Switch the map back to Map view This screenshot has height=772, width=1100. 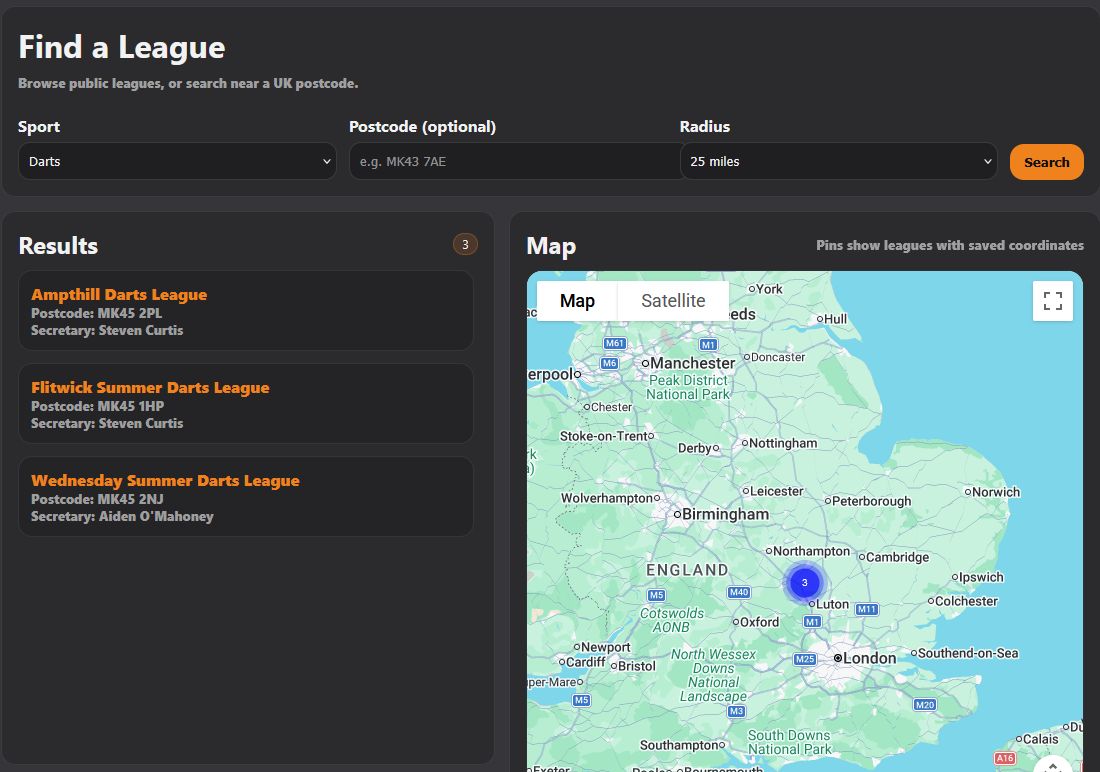pyautogui.click(x=576, y=300)
